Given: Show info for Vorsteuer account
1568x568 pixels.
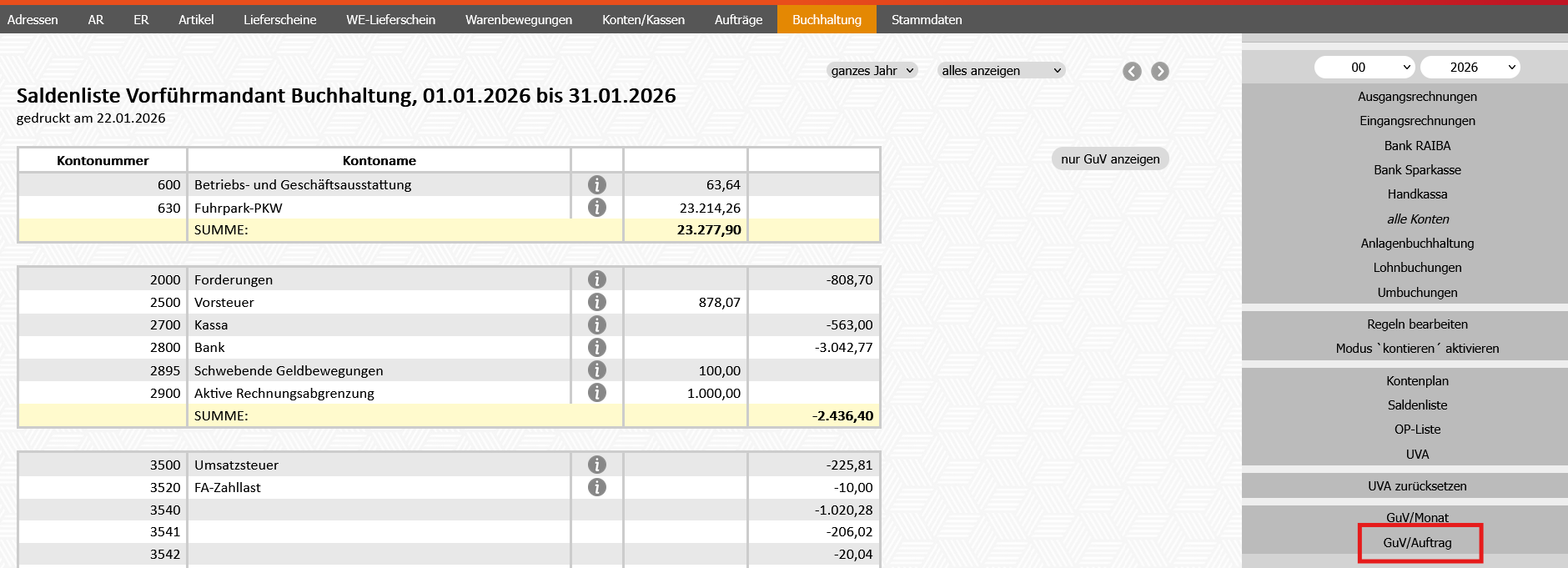Looking at the screenshot, I should coord(596,302).
